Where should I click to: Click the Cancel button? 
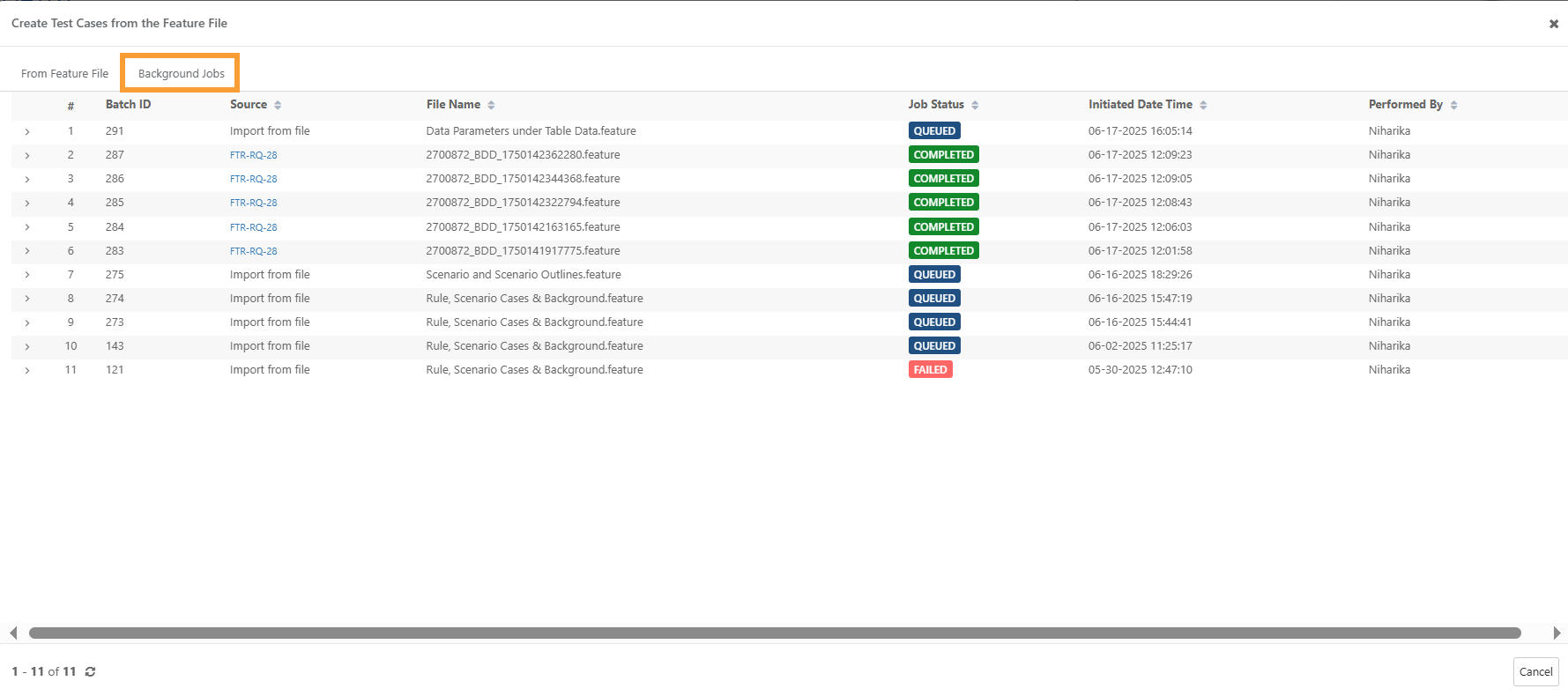(x=1536, y=671)
